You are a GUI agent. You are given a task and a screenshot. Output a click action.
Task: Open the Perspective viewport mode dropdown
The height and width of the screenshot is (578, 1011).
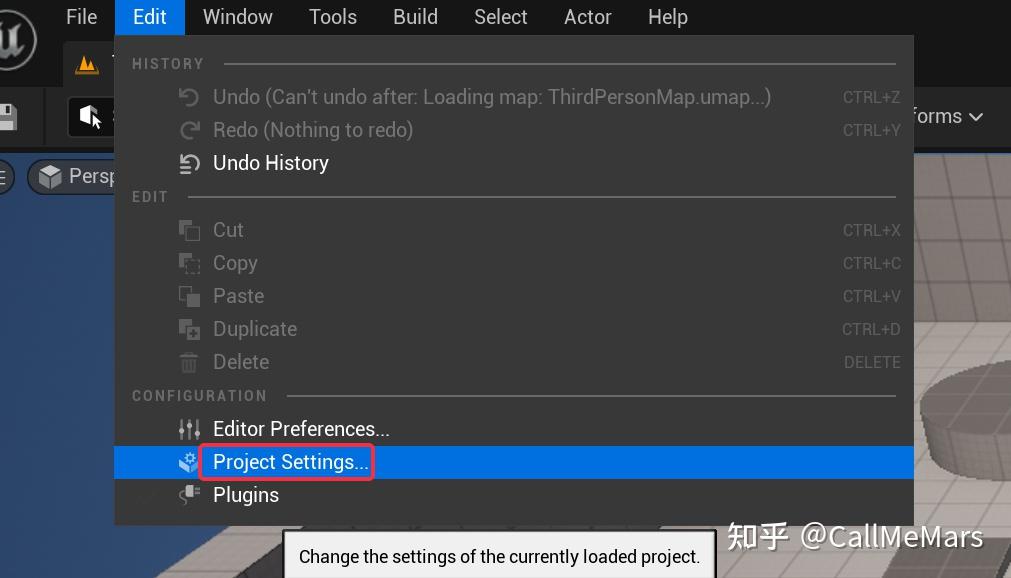click(x=71, y=176)
